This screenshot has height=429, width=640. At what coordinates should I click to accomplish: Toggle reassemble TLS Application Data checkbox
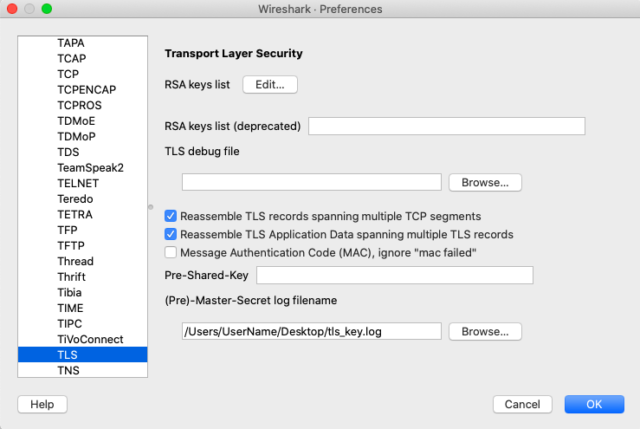coord(171,234)
